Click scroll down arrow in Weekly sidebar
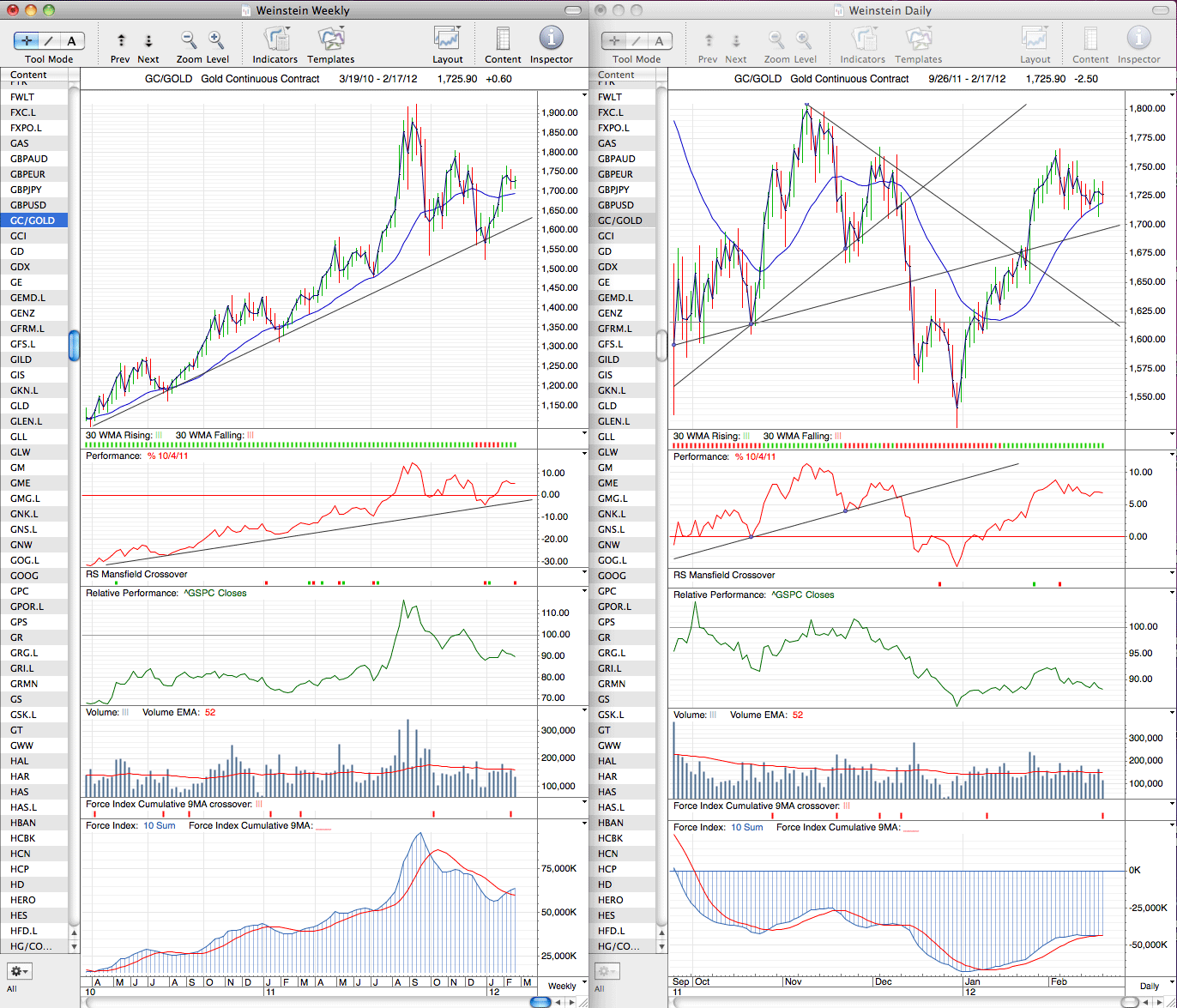 75,946
